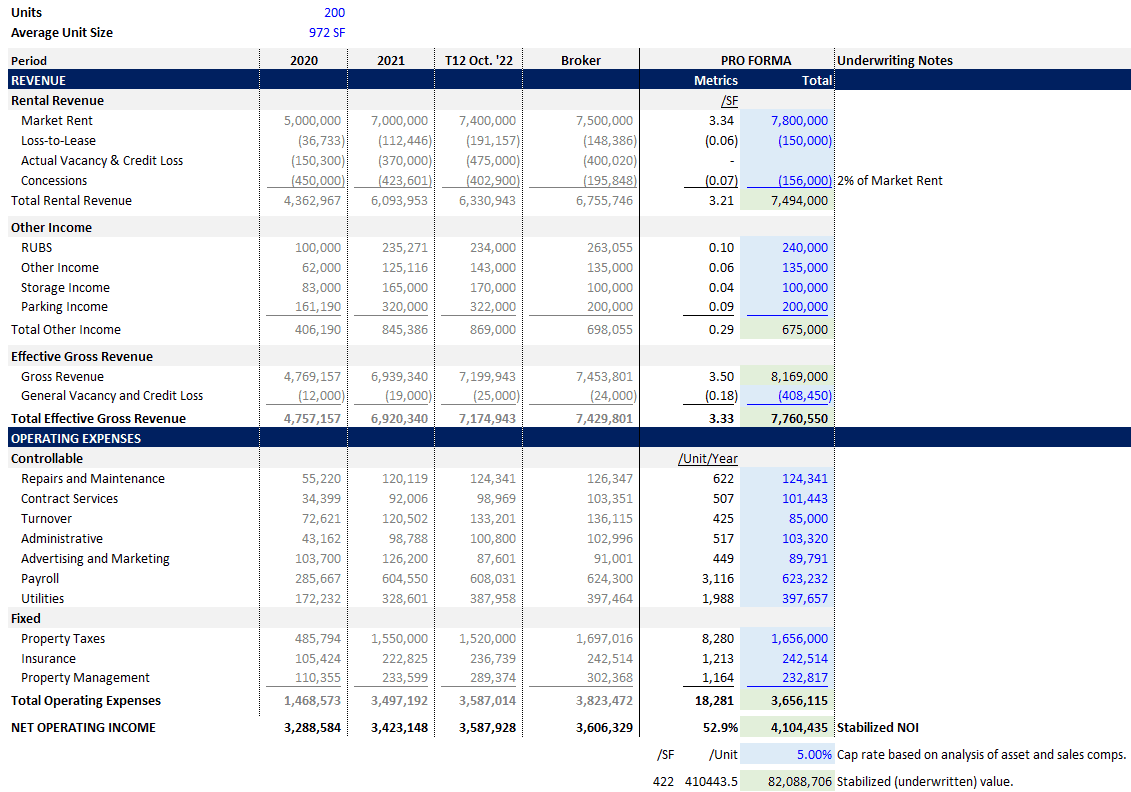Click the T12 Oct. '22 column header
The width and height of the screenshot is (1131, 792).
click(x=479, y=60)
